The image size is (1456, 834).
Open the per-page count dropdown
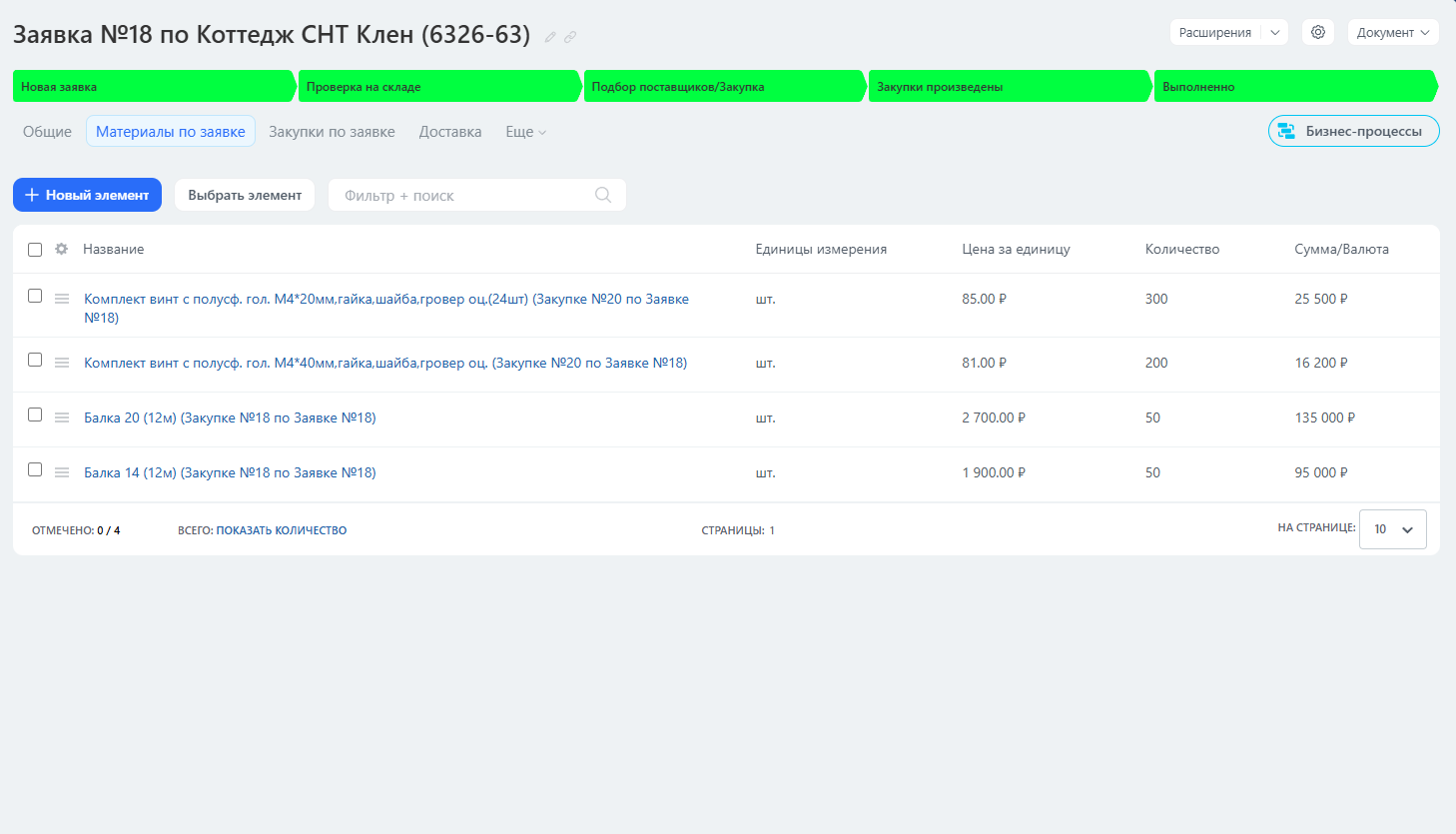(1392, 529)
